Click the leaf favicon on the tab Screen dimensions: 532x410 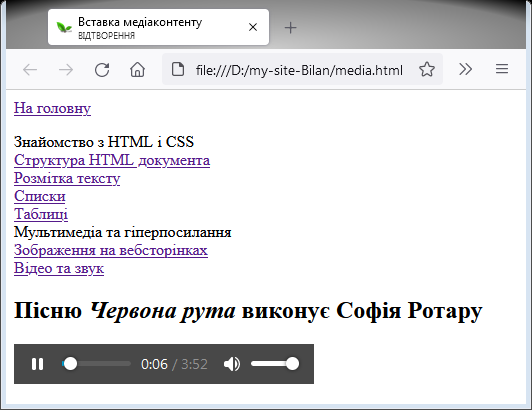[64, 27]
